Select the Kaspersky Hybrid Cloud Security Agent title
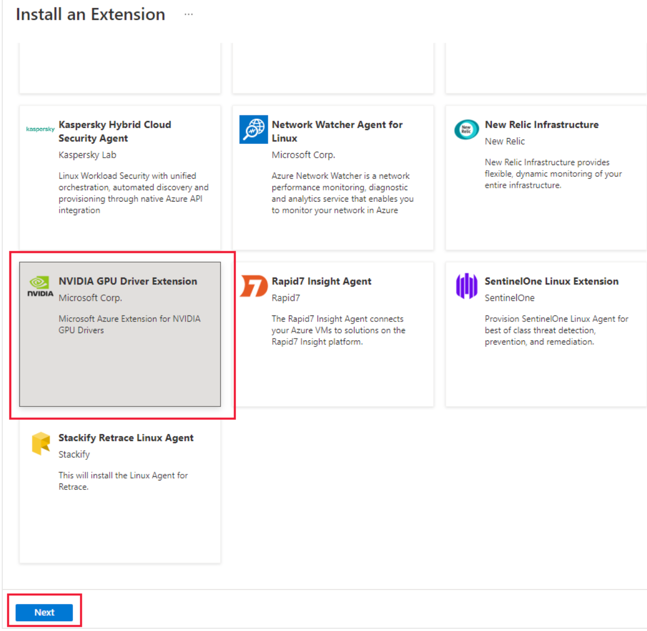This screenshot has width=647, height=631. (x=115, y=131)
